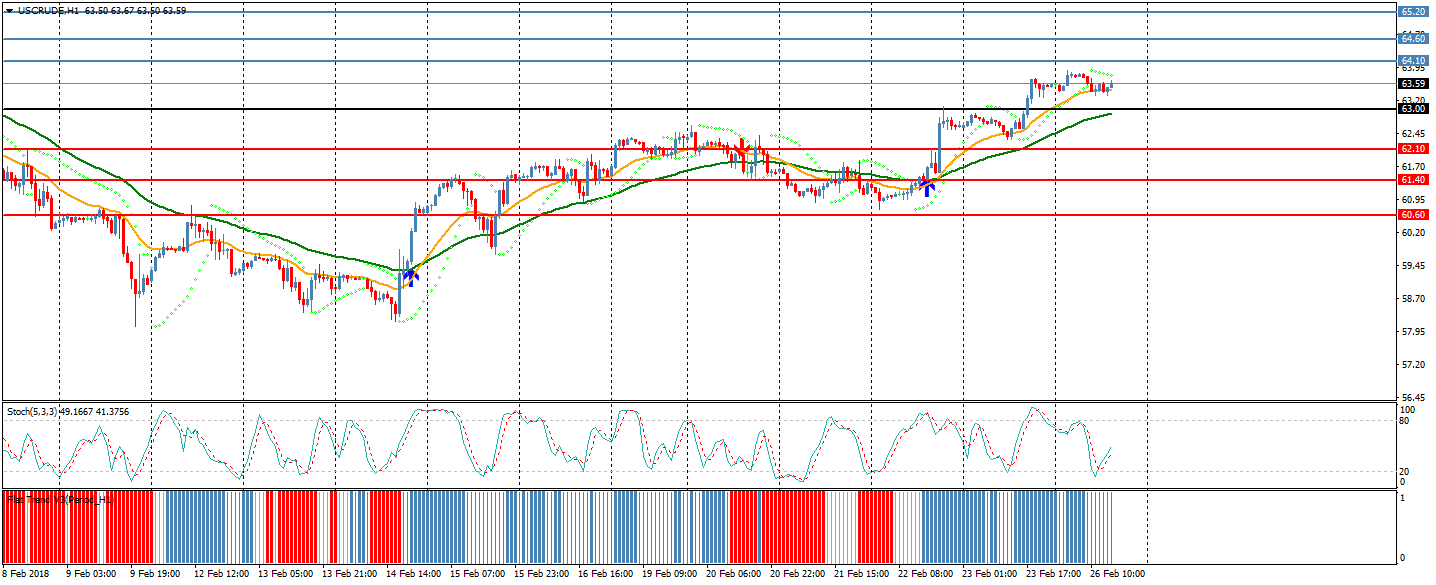Viewport: 1436px width, 585px height.
Task: Select the 64.60 blue price level tag
Action: click(1412, 39)
